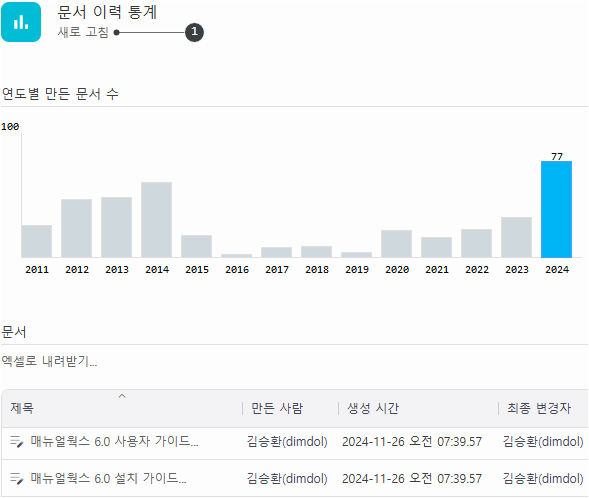This screenshot has height=498, width=589.
Task: Click the 새로 고침 refresh link
Action: (83, 32)
